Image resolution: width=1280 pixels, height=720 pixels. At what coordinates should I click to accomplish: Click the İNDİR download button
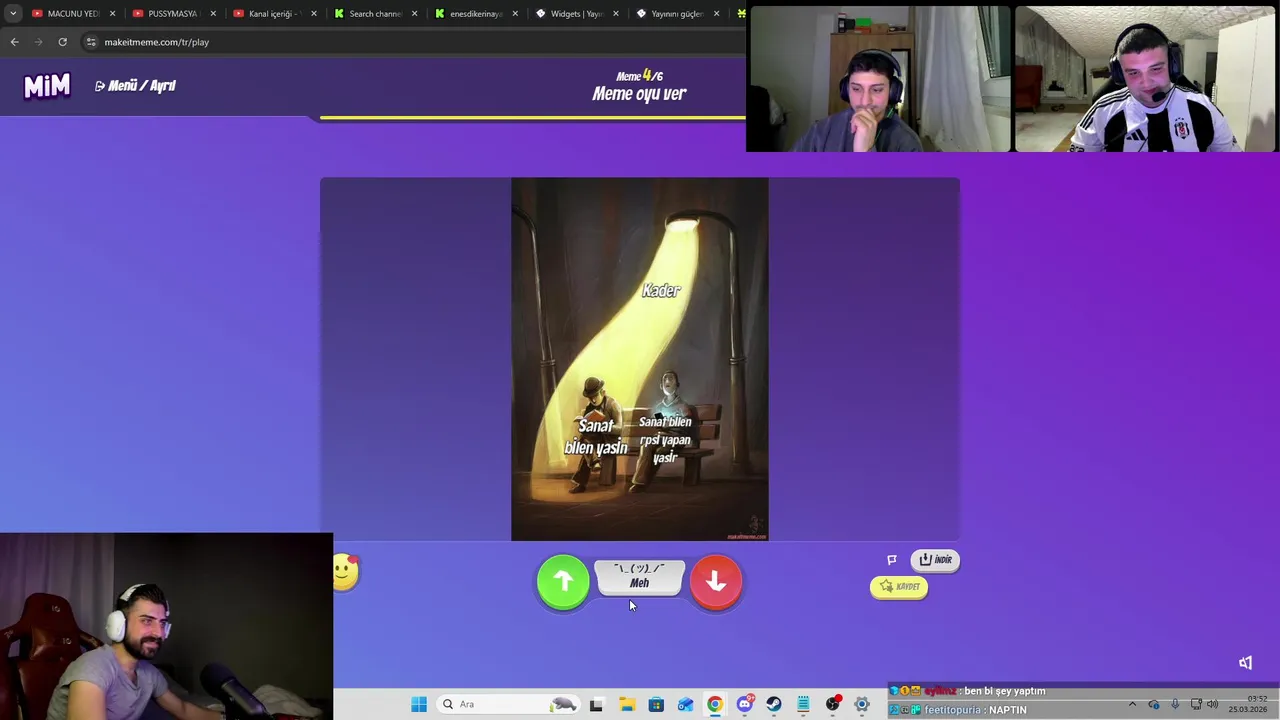[x=935, y=560]
